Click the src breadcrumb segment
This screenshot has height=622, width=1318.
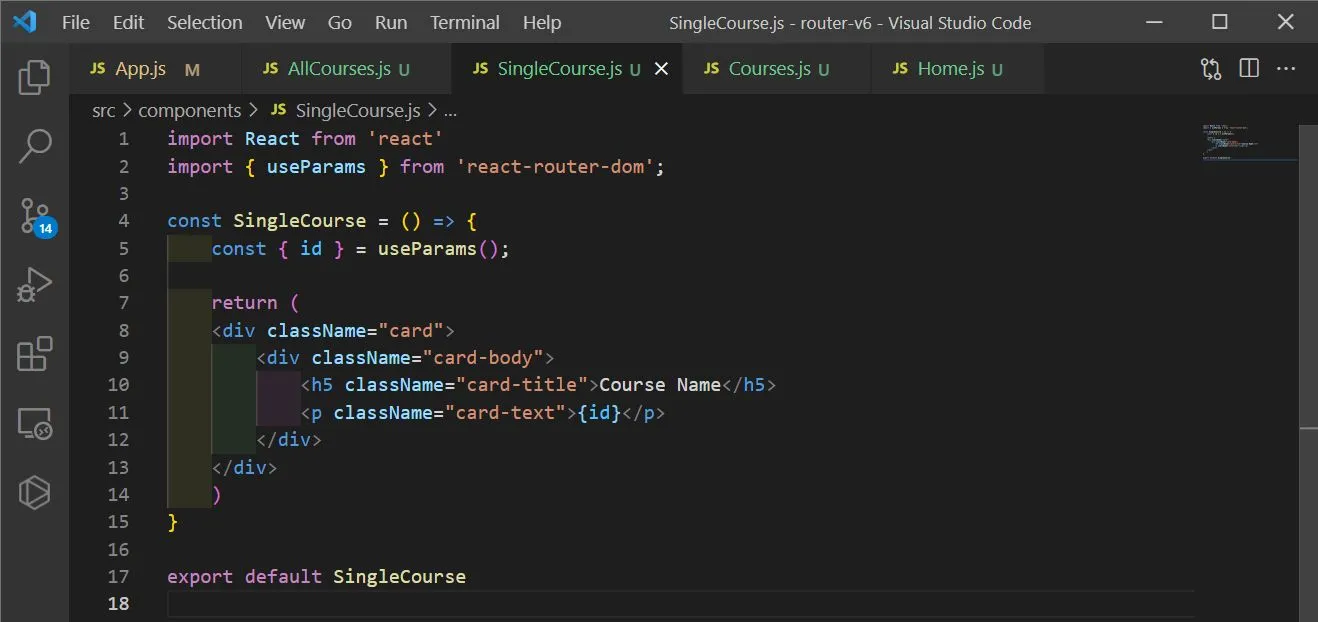[104, 110]
